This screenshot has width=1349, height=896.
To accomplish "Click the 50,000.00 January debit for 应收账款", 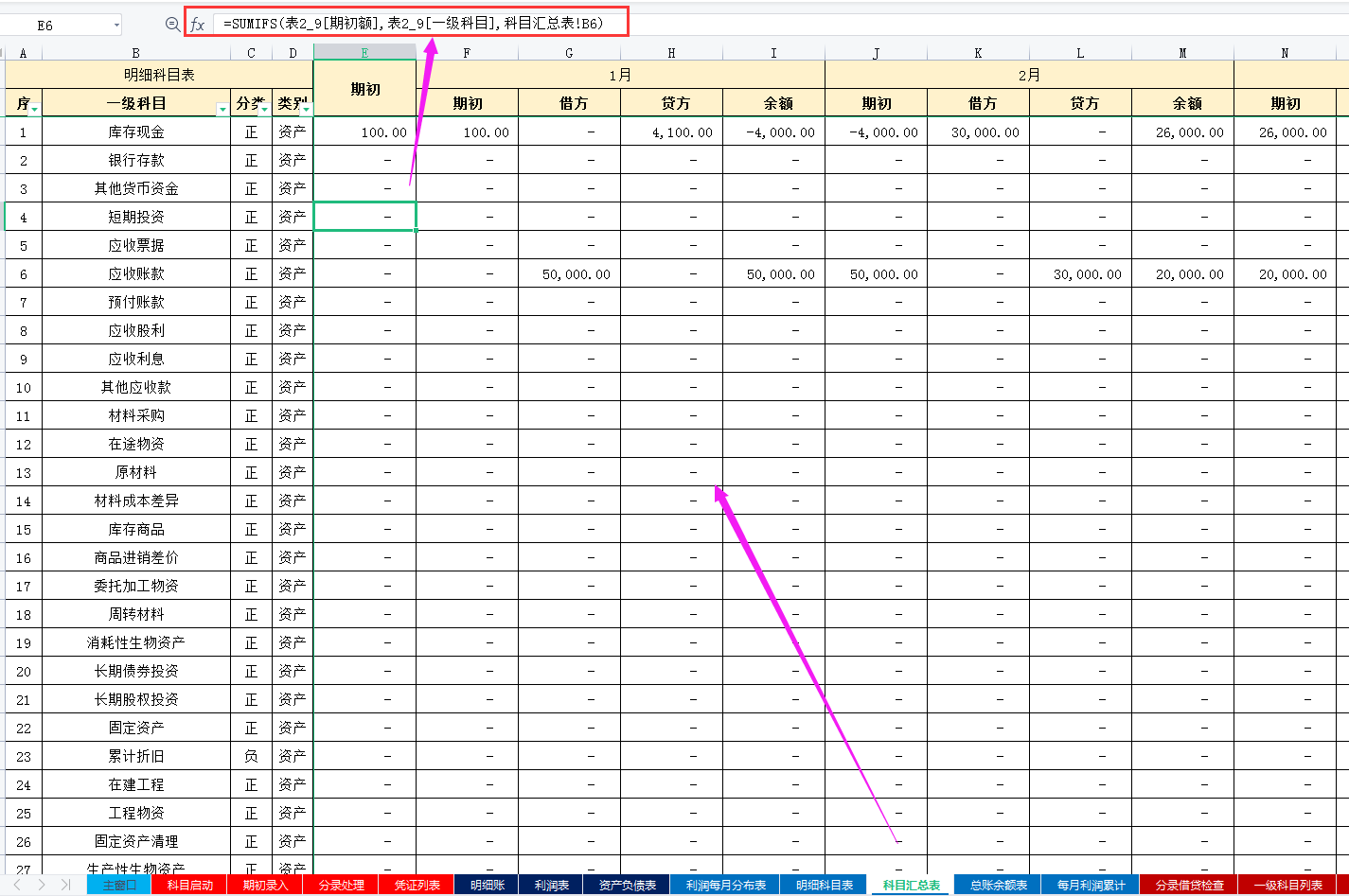I will coord(569,273).
